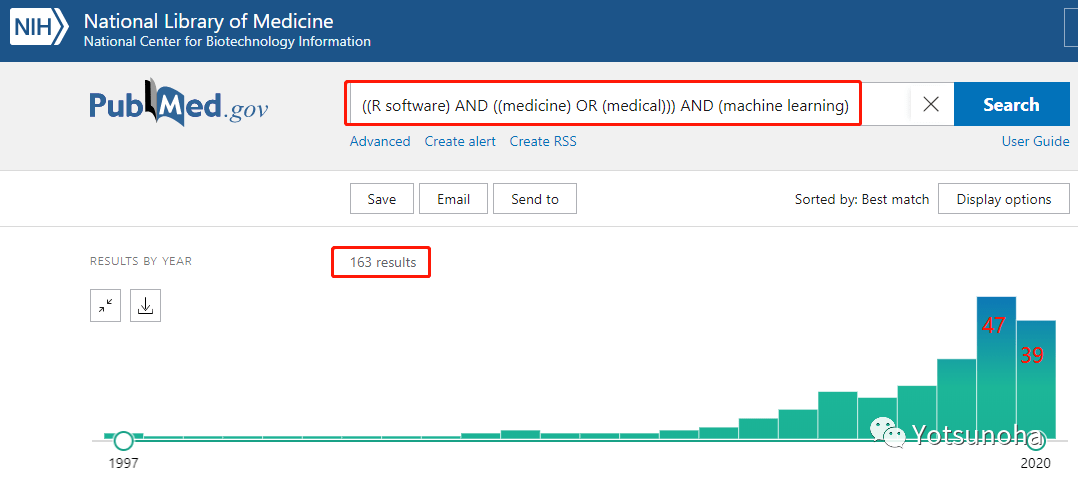
Task: Expand the Display options menu
Action: (x=1004, y=199)
